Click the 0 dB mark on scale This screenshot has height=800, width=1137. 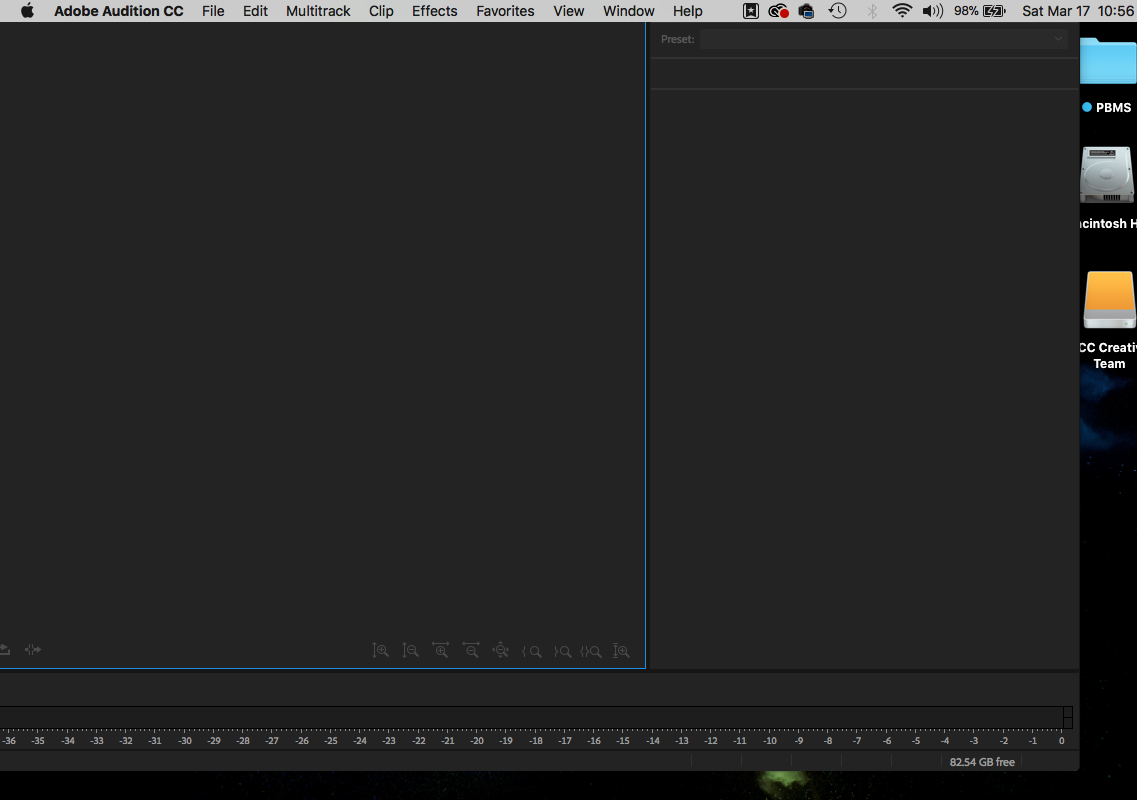(1062, 741)
